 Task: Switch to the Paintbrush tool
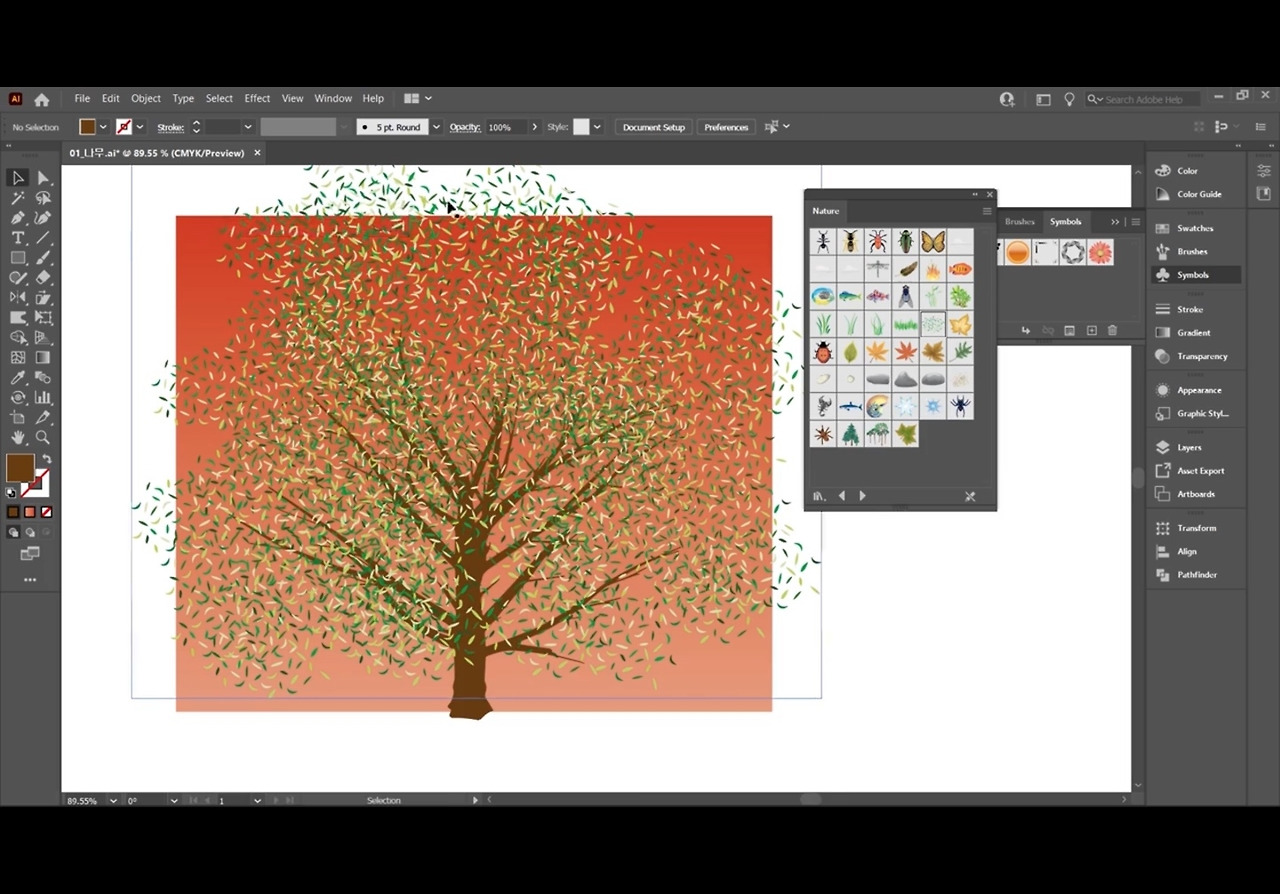coord(43,258)
